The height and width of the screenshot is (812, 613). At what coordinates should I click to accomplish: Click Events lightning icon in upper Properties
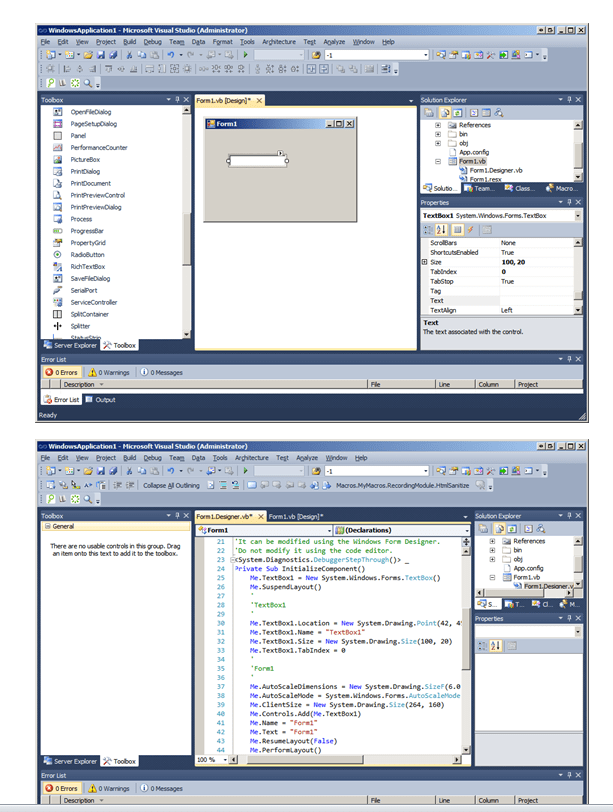(471, 229)
